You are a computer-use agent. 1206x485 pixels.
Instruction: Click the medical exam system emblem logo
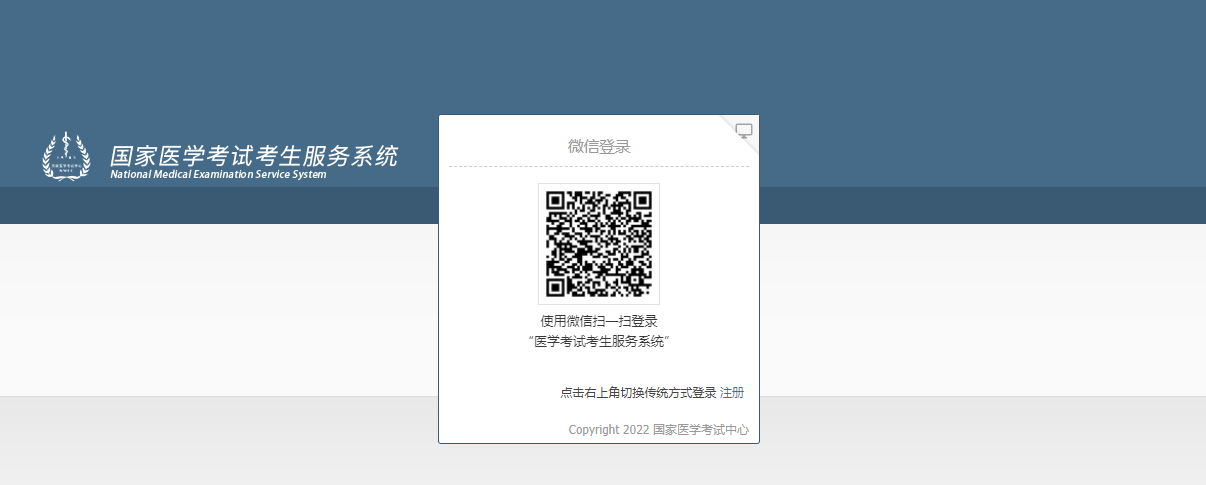click(x=65, y=157)
